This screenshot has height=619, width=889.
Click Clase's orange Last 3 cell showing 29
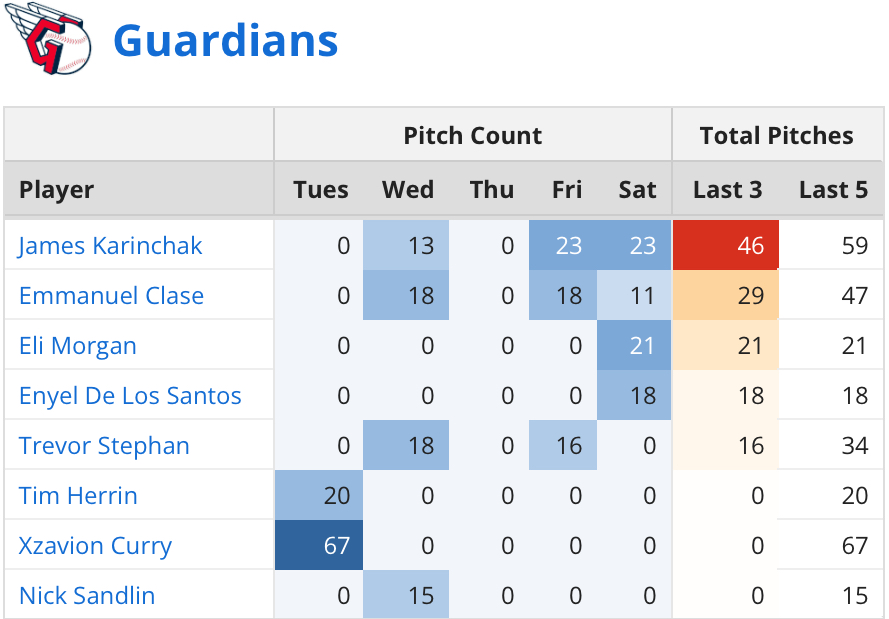tap(726, 296)
